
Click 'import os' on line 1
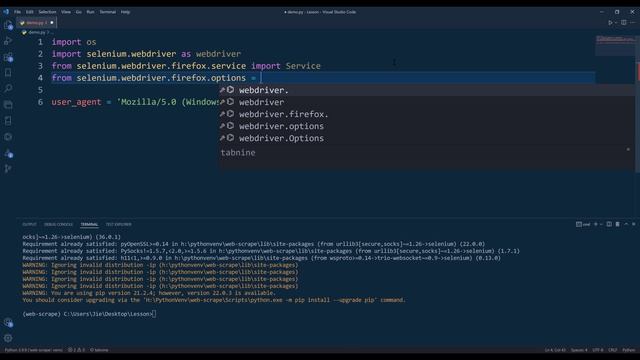coord(74,42)
